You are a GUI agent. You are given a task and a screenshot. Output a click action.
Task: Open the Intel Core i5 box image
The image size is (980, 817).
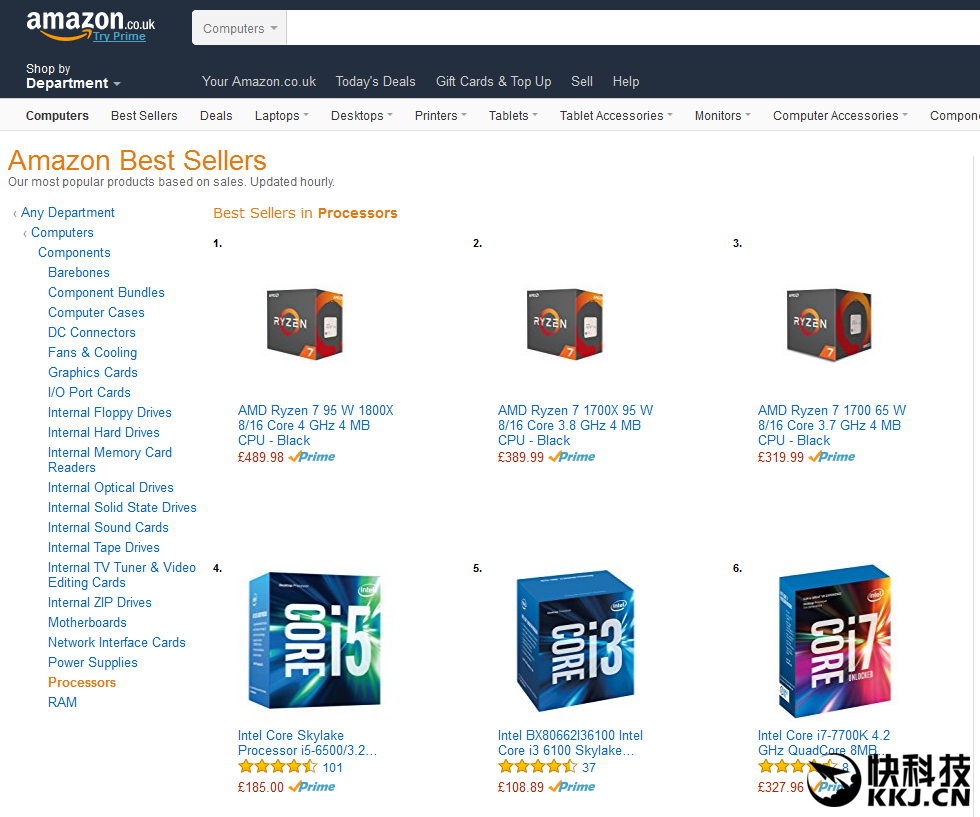315,639
